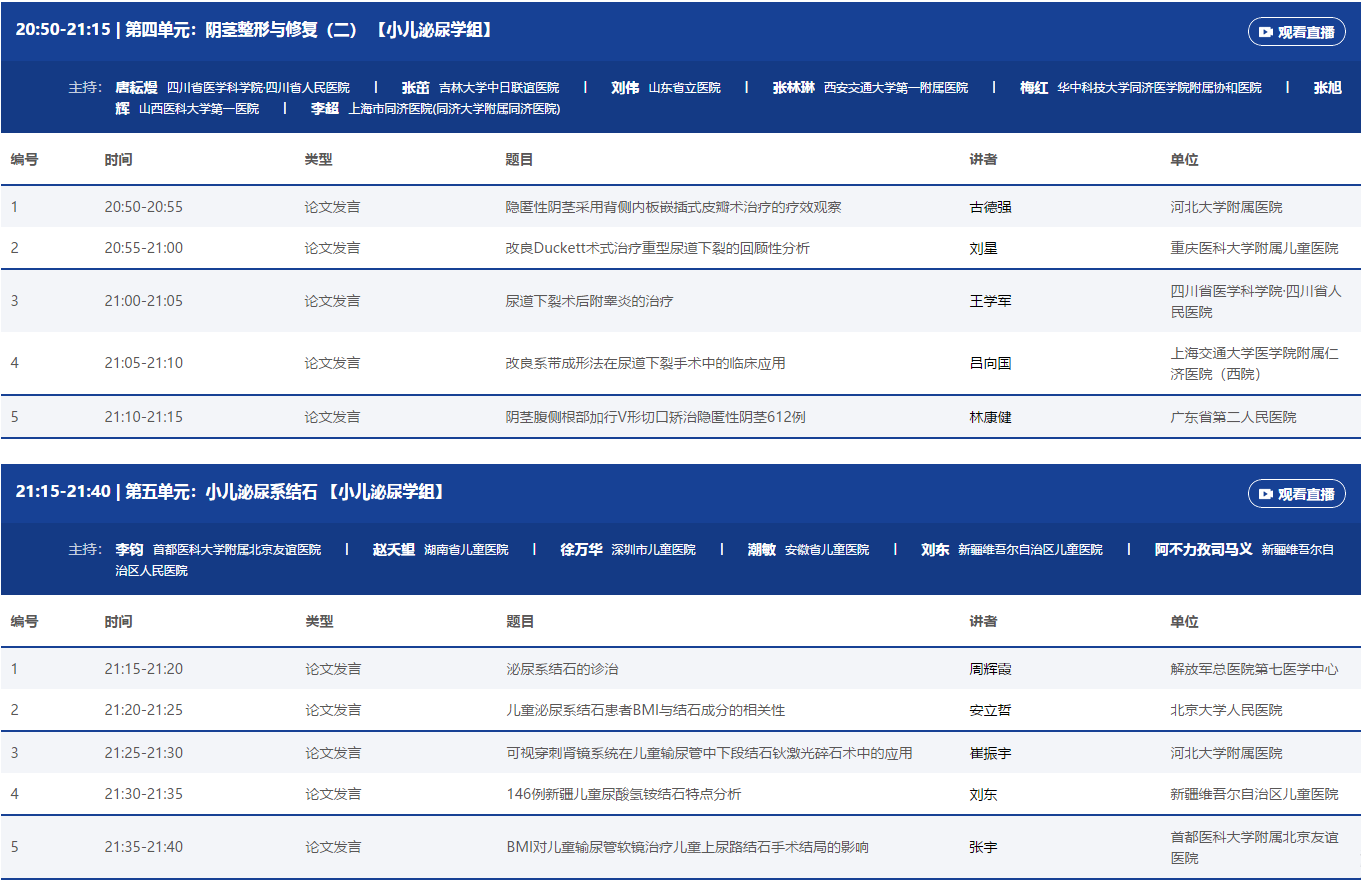The image size is (1361, 880).
Task: Open the talk 尿道下裂术后附睾炎的治疗
Action: 589,301
